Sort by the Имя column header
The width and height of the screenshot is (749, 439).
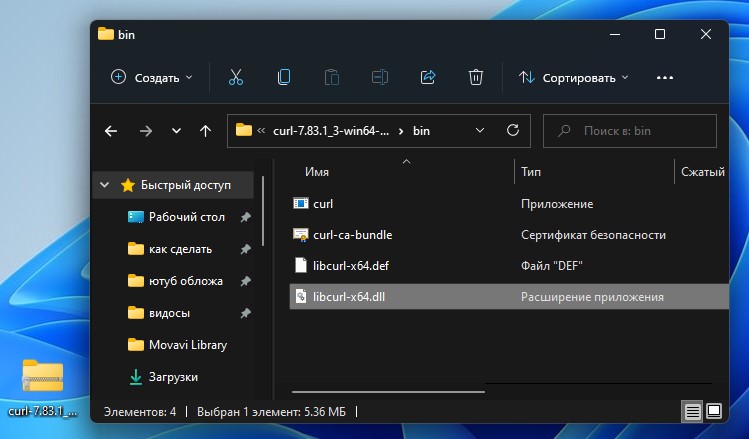coord(317,172)
